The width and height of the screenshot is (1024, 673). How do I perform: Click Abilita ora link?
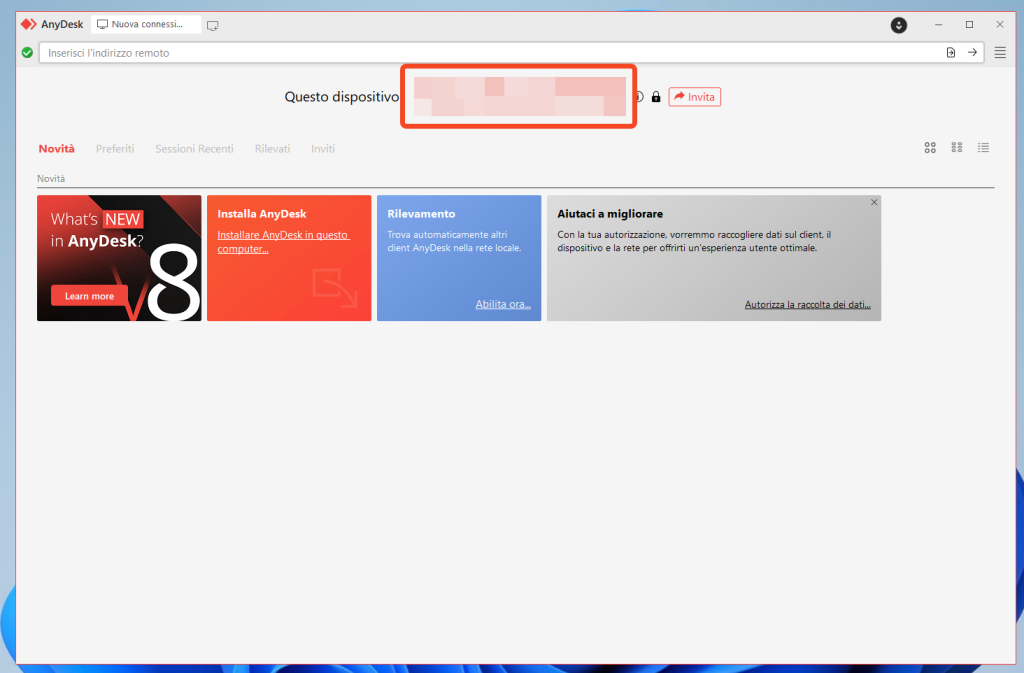(x=503, y=304)
